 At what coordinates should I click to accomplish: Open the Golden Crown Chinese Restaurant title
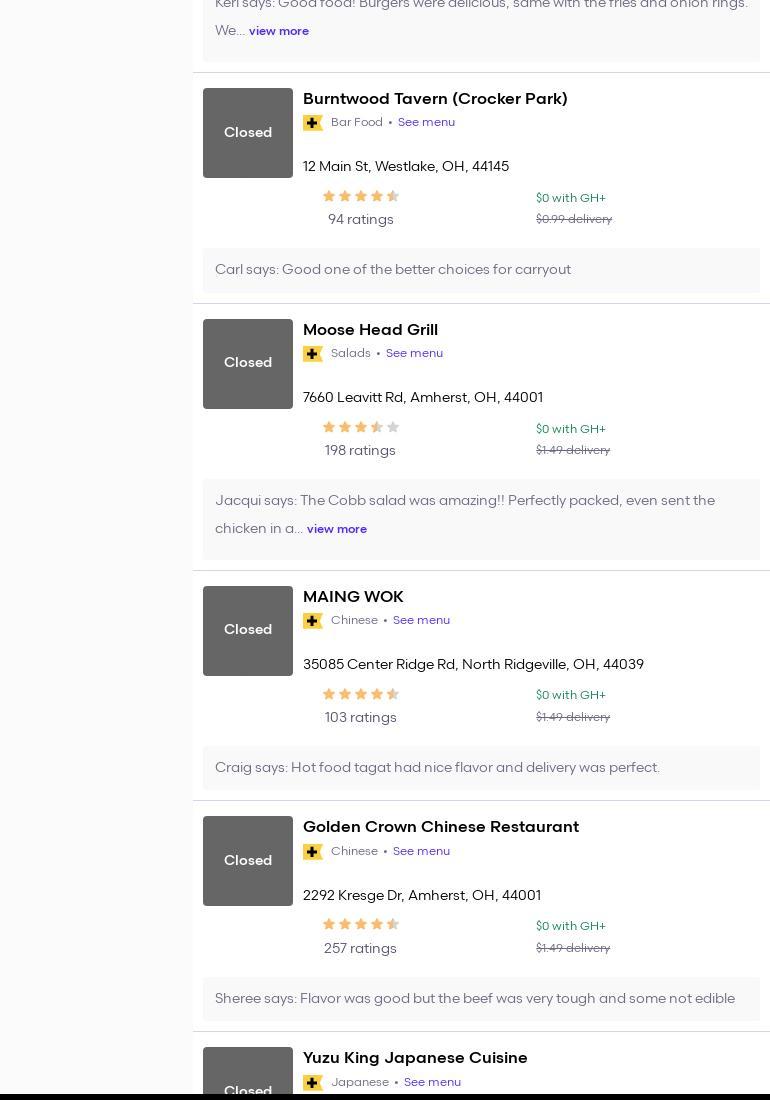pos(441,827)
